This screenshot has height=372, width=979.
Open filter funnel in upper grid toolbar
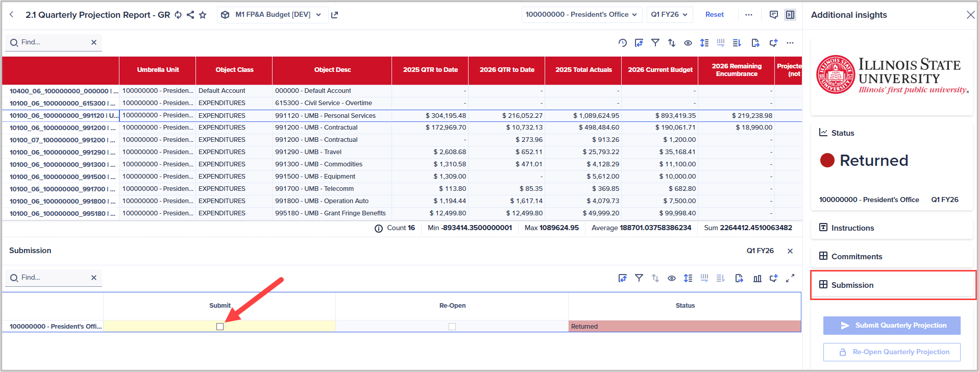(655, 42)
